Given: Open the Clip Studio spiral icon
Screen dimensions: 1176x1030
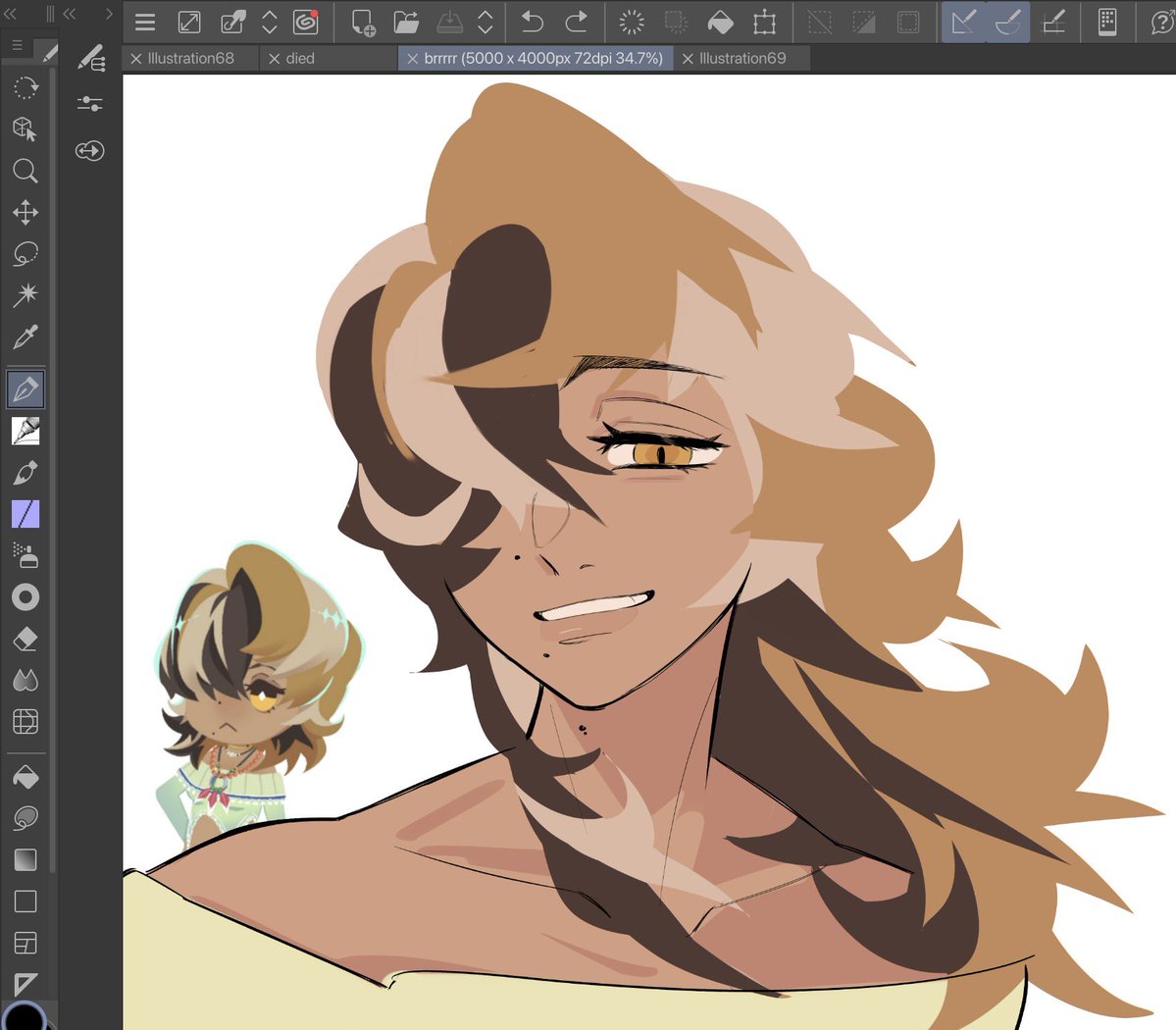Looking at the screenshot, I should [306, 23].
